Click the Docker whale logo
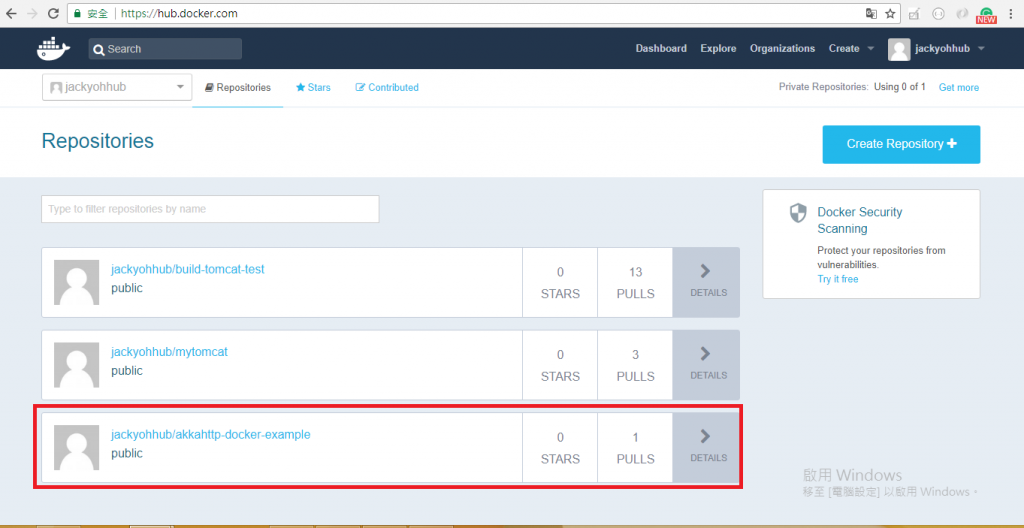The width and height of the screenshot is (1024, 528). (53, 49)
